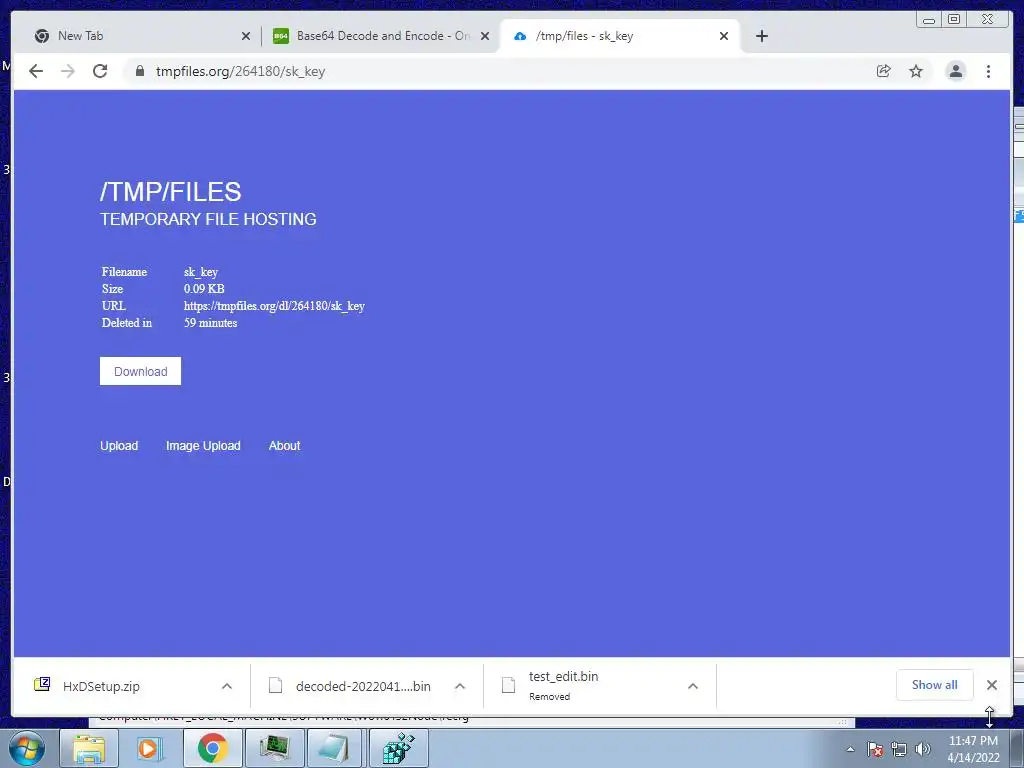Screen dimensions: 1024x768
Task: Open Windows Explorer from taskbar
Action: [89, 748]
